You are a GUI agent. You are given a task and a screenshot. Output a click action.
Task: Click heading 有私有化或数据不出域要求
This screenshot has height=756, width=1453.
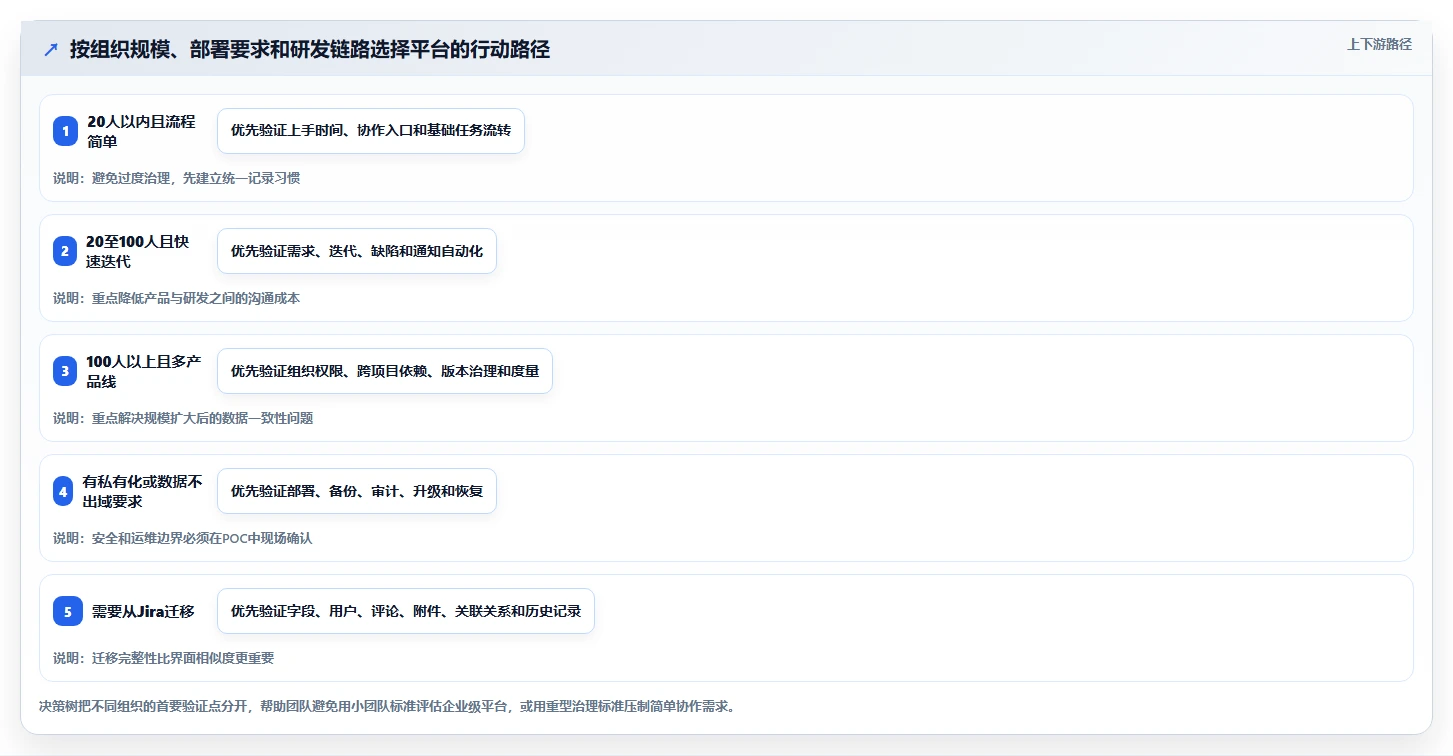click(x=143, y=491)
